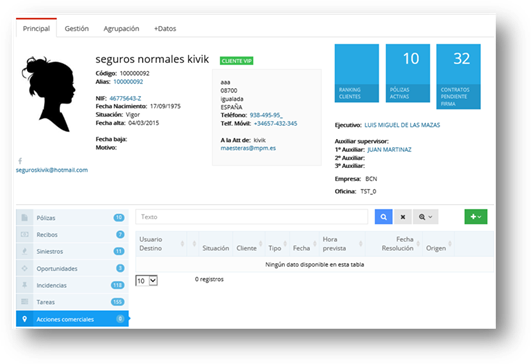Sort by Usuario Destino column
This screenshot has height=364, width=531.
[161, 244]
